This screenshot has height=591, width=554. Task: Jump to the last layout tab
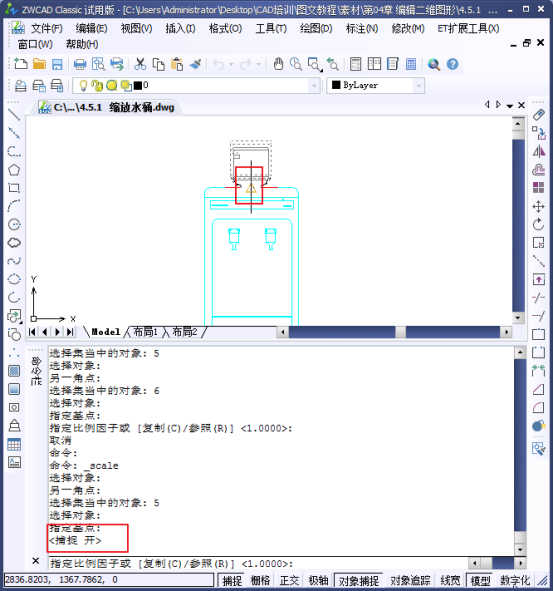(x=70, y=332)
